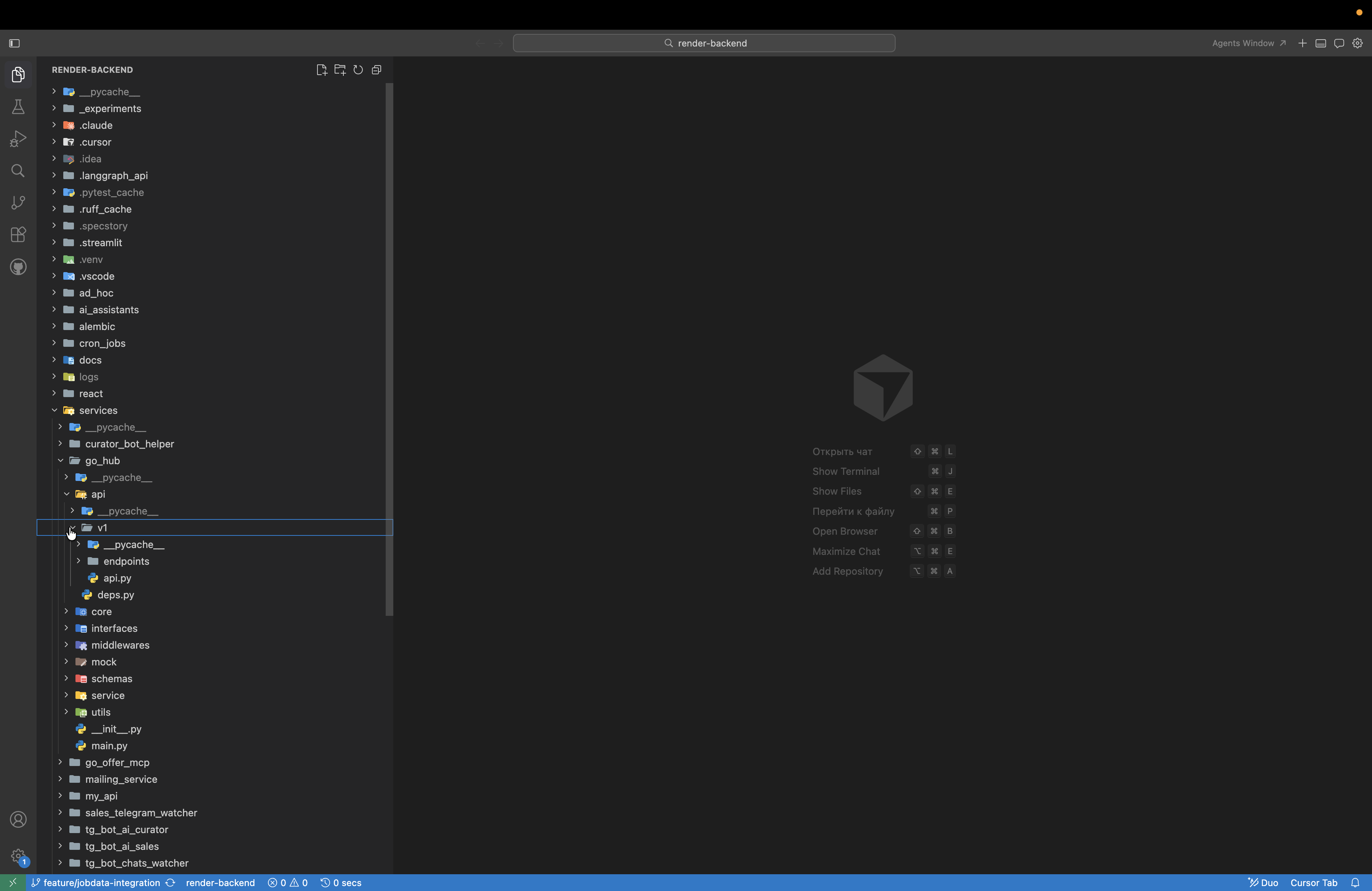
Task: Toggle the bottom panel layout button
Action: (1321, 43)
